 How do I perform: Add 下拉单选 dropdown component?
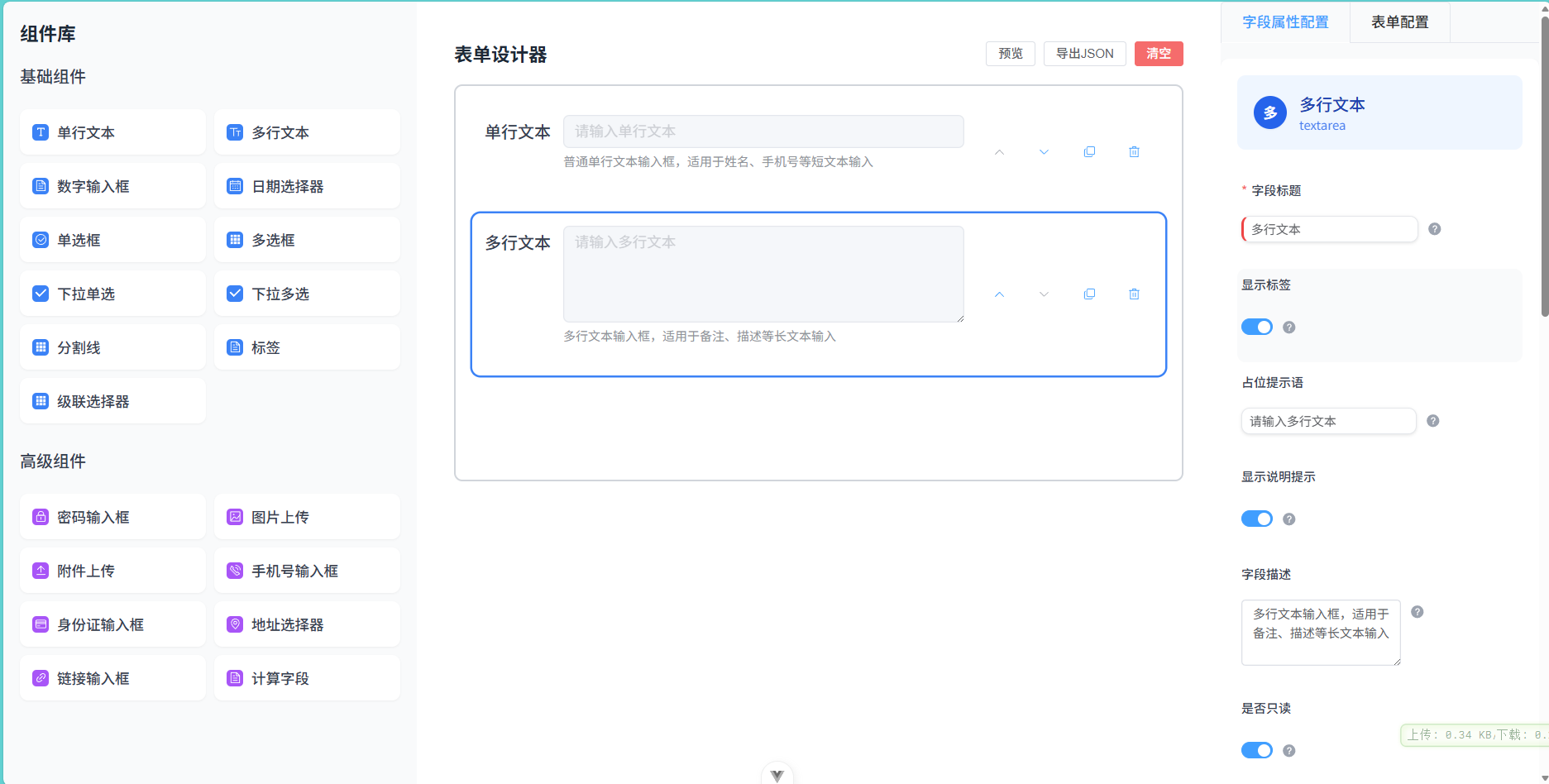[112, 294]
